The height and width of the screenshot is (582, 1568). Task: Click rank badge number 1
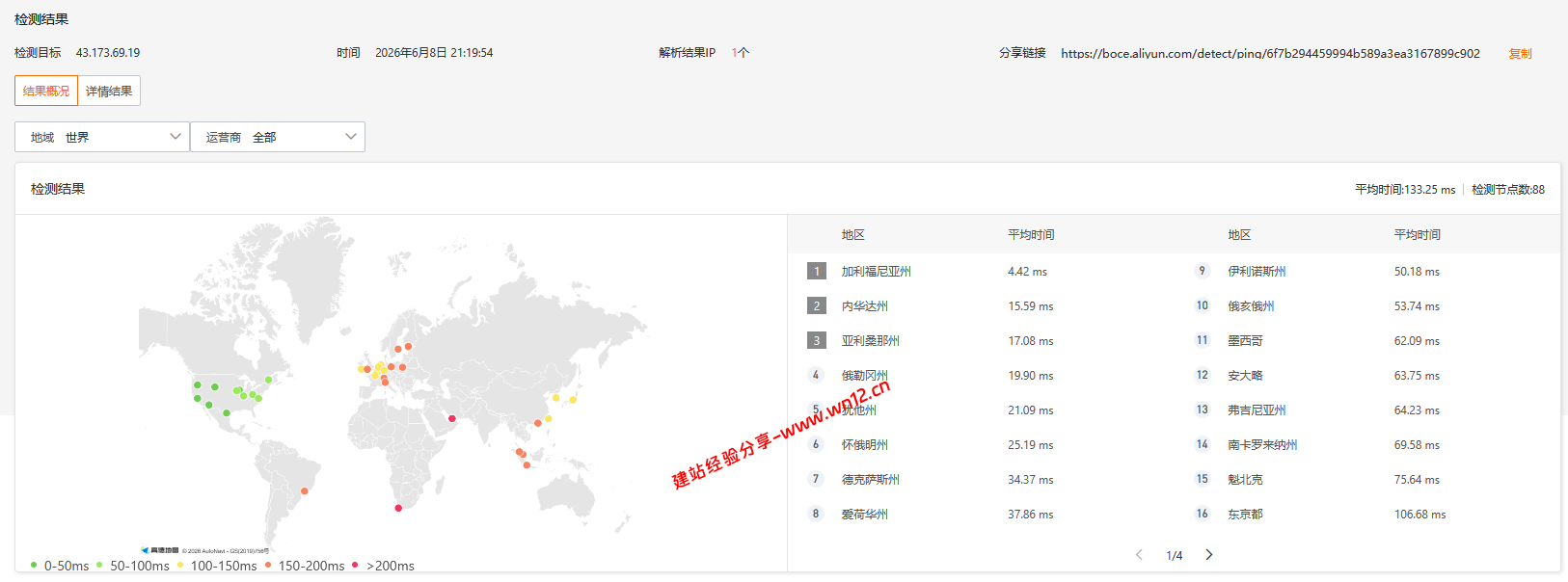click(817, 271)
